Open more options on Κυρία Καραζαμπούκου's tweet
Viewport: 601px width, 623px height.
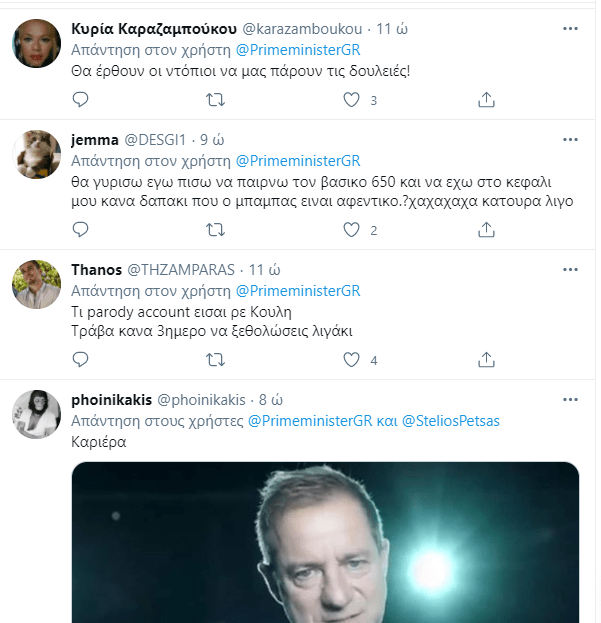click(570, 28)
